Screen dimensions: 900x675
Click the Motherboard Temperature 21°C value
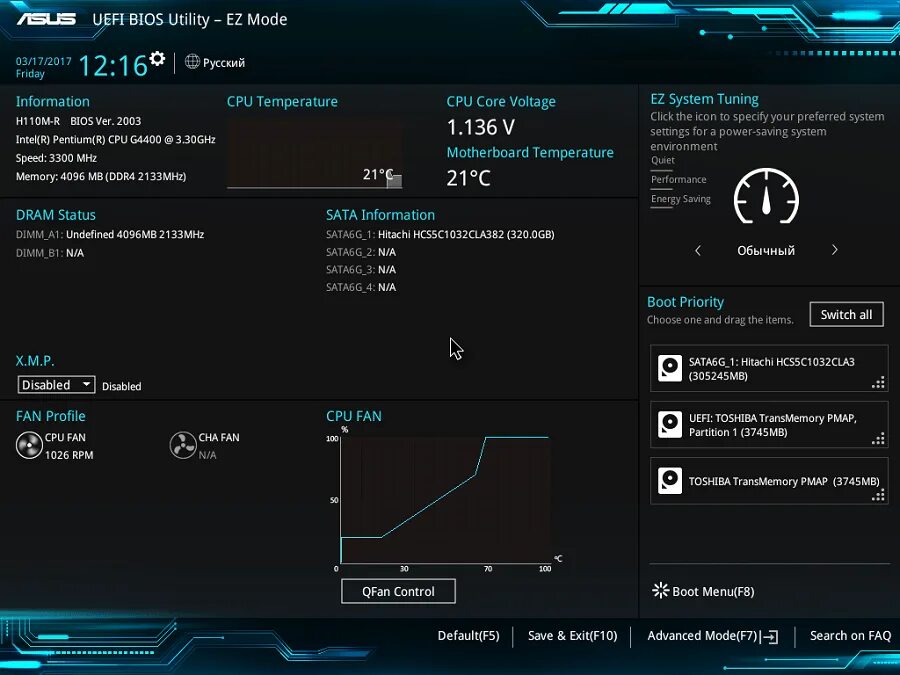(468, 179)
